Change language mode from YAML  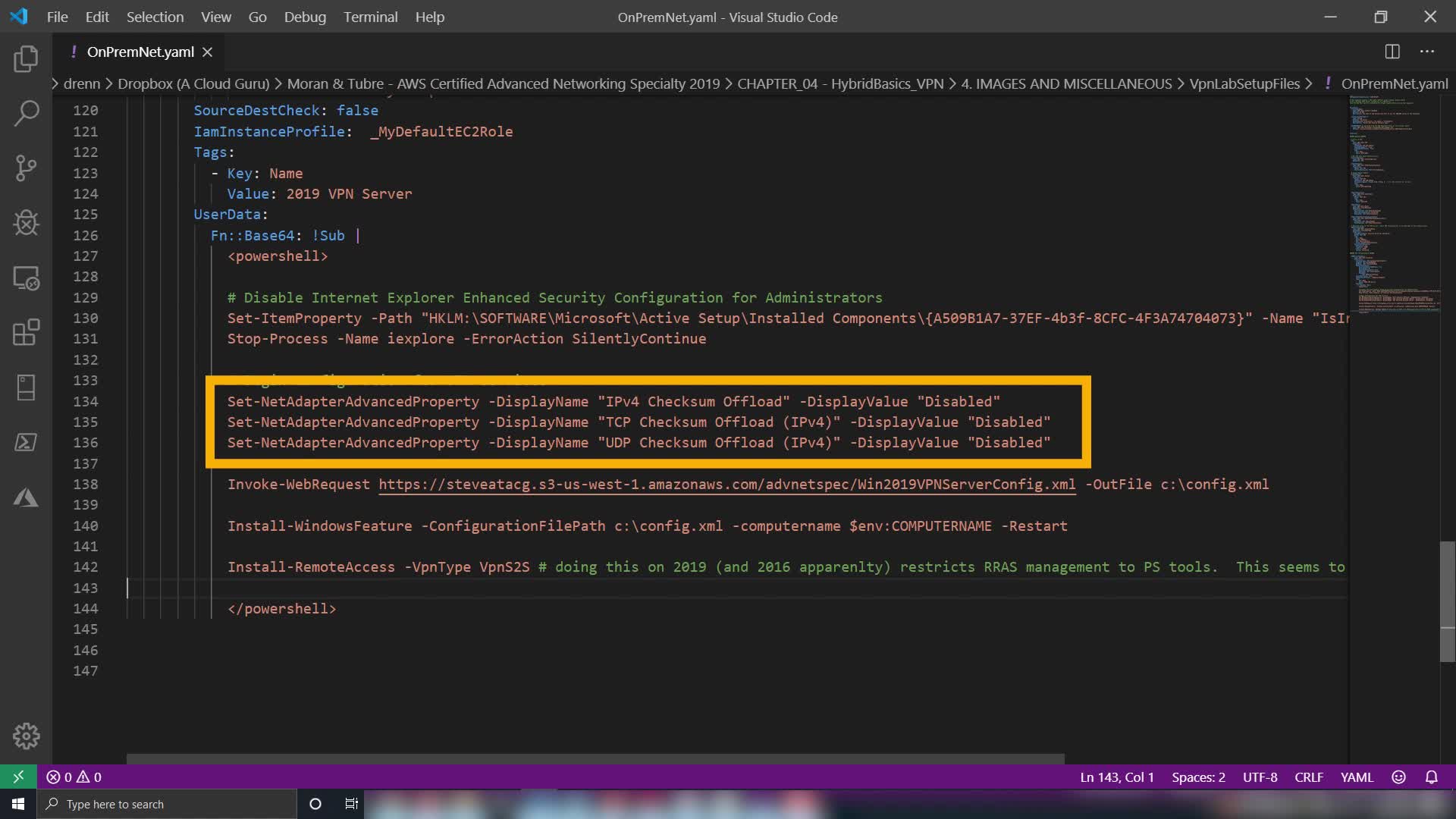pyautogui.click(x=1356, y=777)
